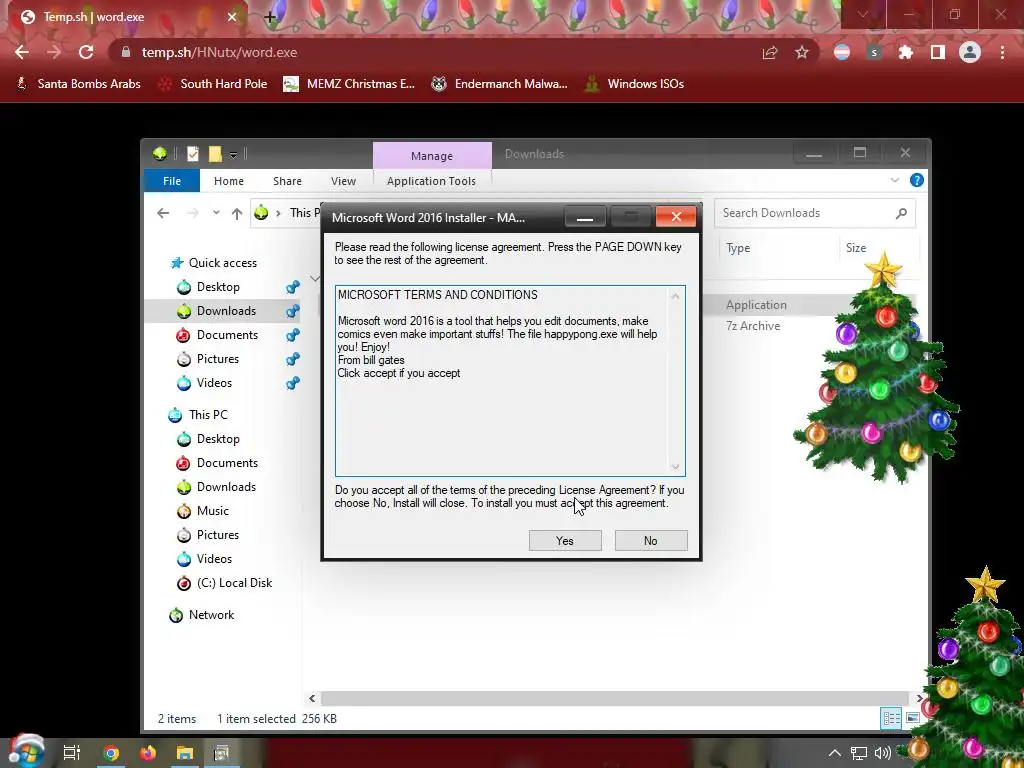Open the Windows ISOs bookmark
This screenshot has width=1024, height=768.
click(635, 84)
